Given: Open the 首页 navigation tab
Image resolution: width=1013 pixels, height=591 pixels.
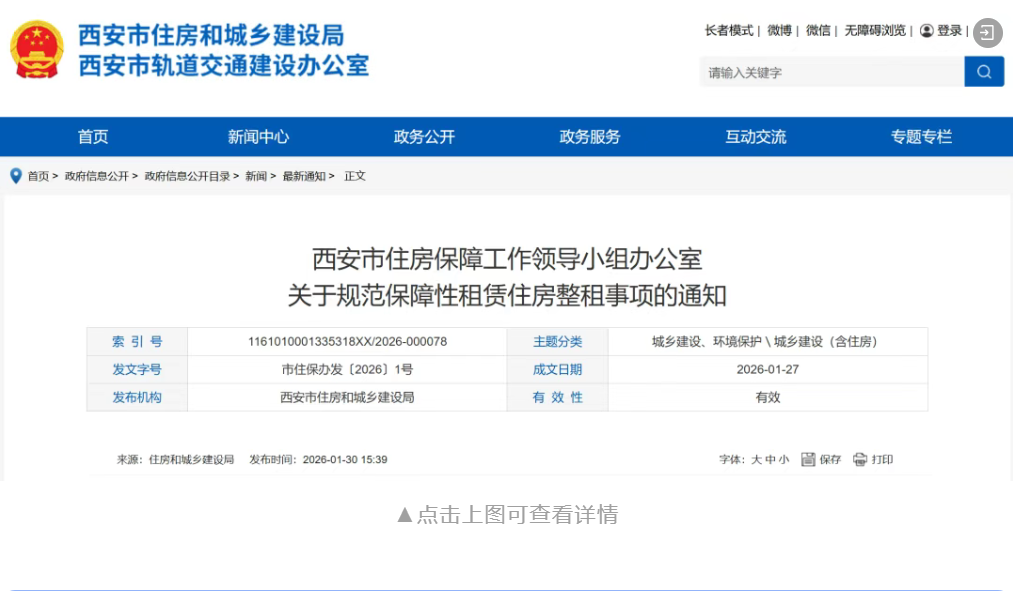Looking at the screenshot, I should click(x=93, y=137).
